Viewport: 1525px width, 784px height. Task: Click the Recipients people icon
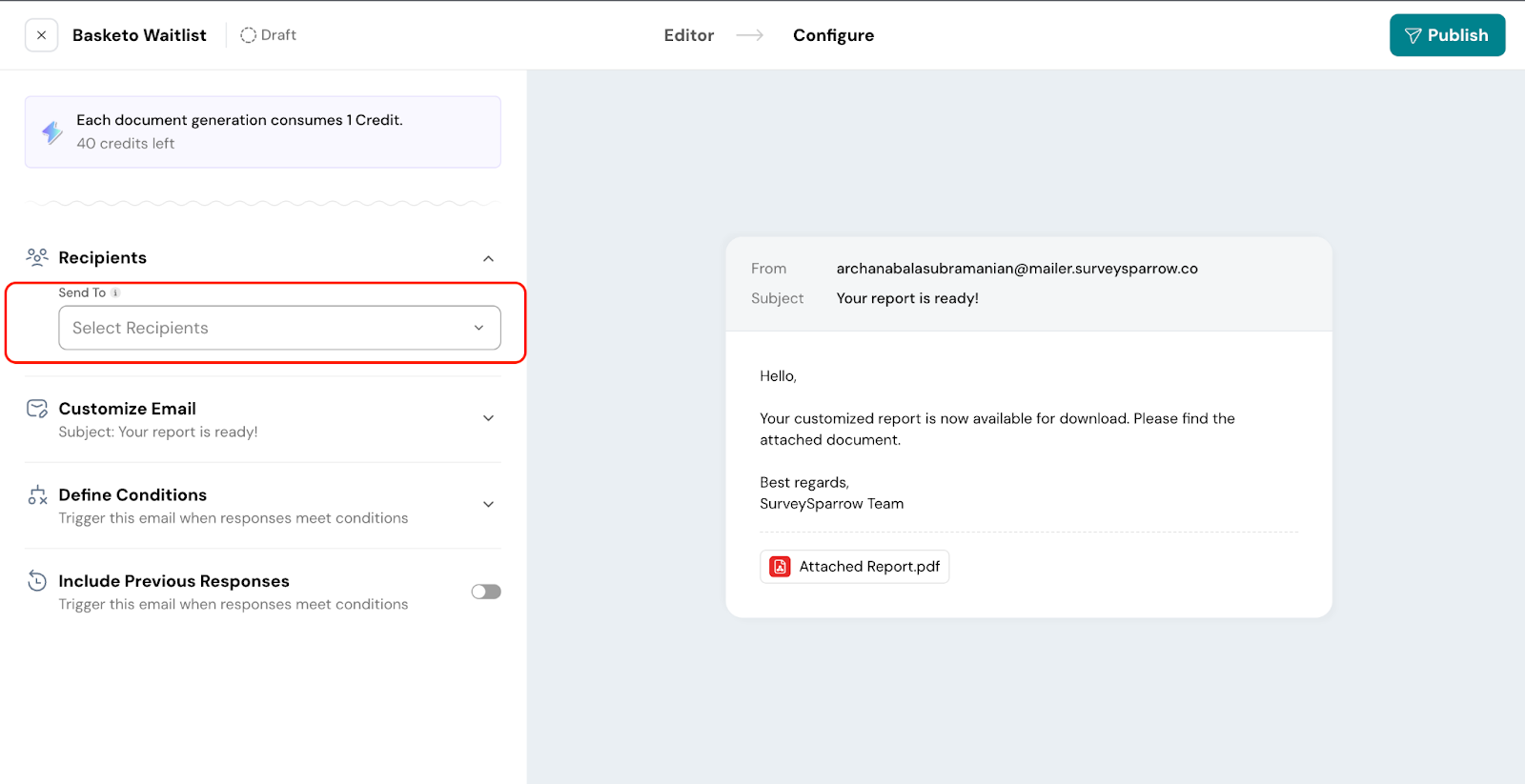(x=37, y=257)
